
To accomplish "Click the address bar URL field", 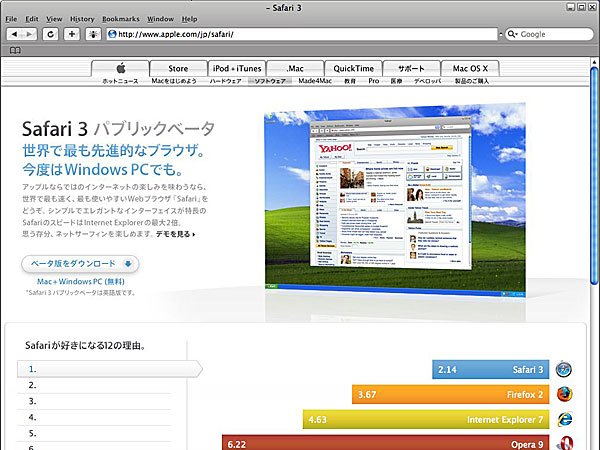I will 302,34.
